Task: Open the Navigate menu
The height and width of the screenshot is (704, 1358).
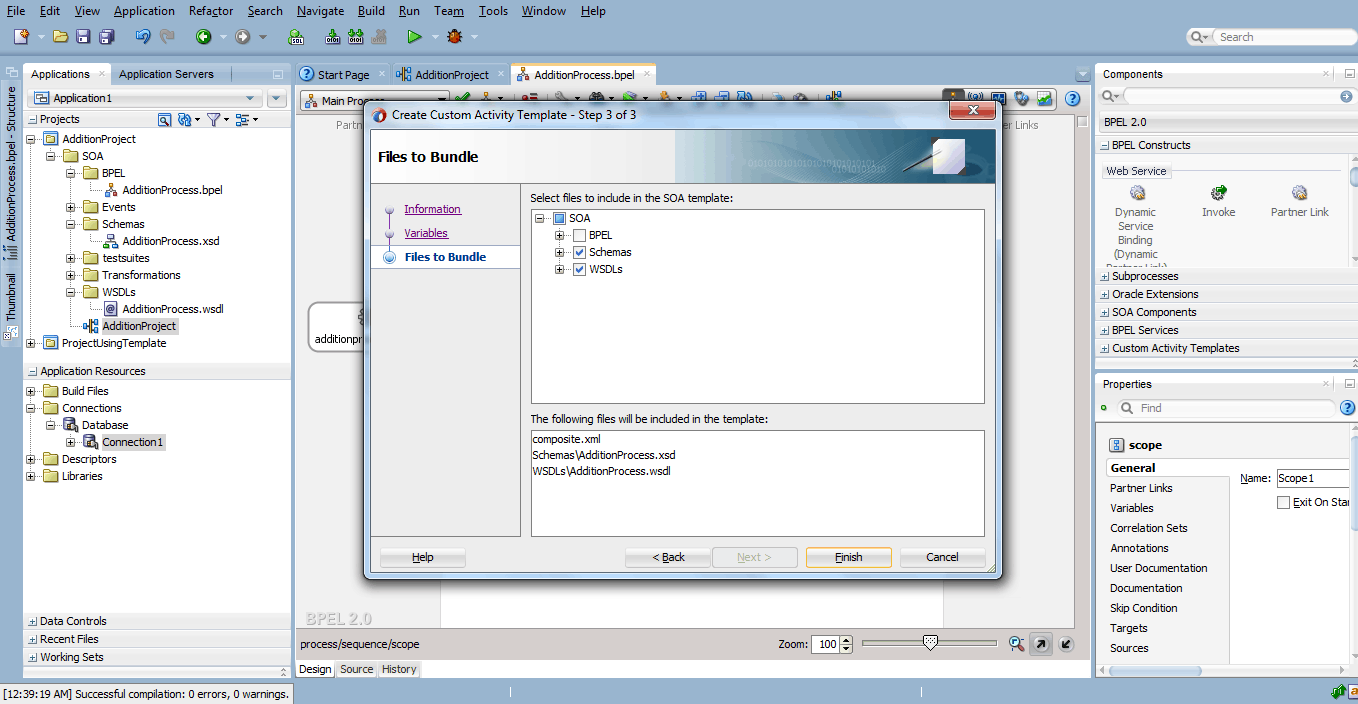Action: pyautogui.click(x=320, y=11)
